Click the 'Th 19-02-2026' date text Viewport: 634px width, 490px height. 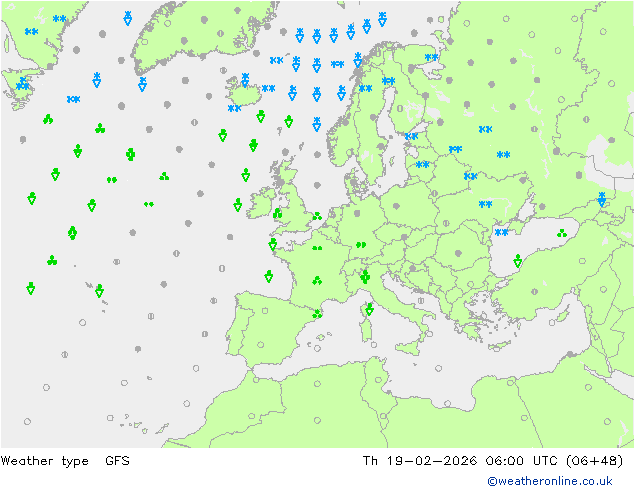pos(420,460)
